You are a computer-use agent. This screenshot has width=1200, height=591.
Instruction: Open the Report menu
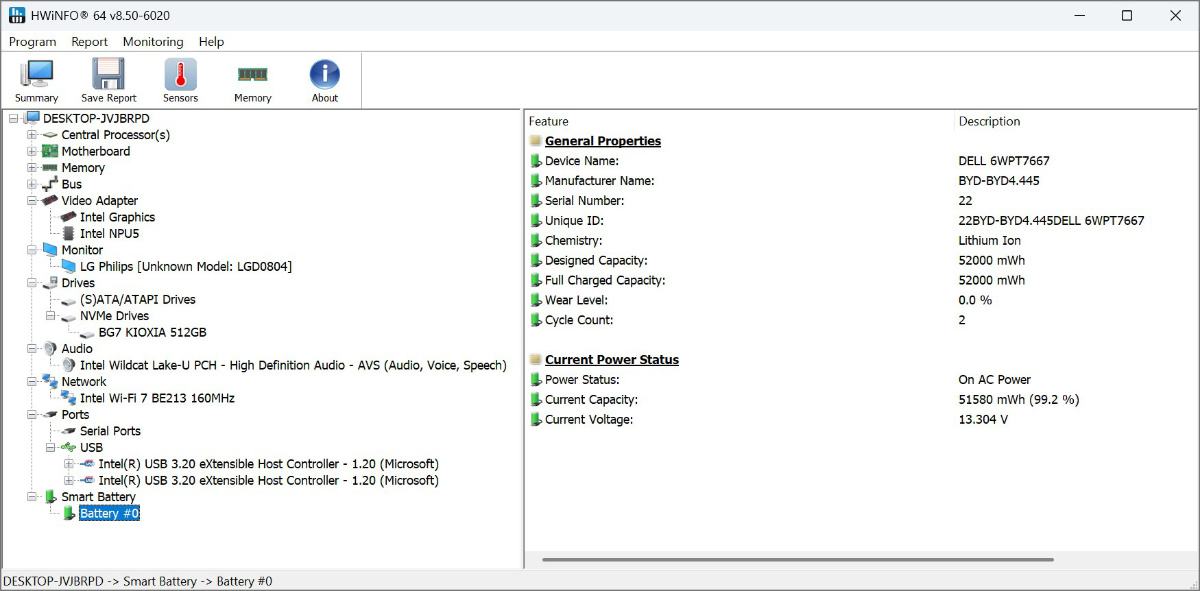(x=89, y=42)
